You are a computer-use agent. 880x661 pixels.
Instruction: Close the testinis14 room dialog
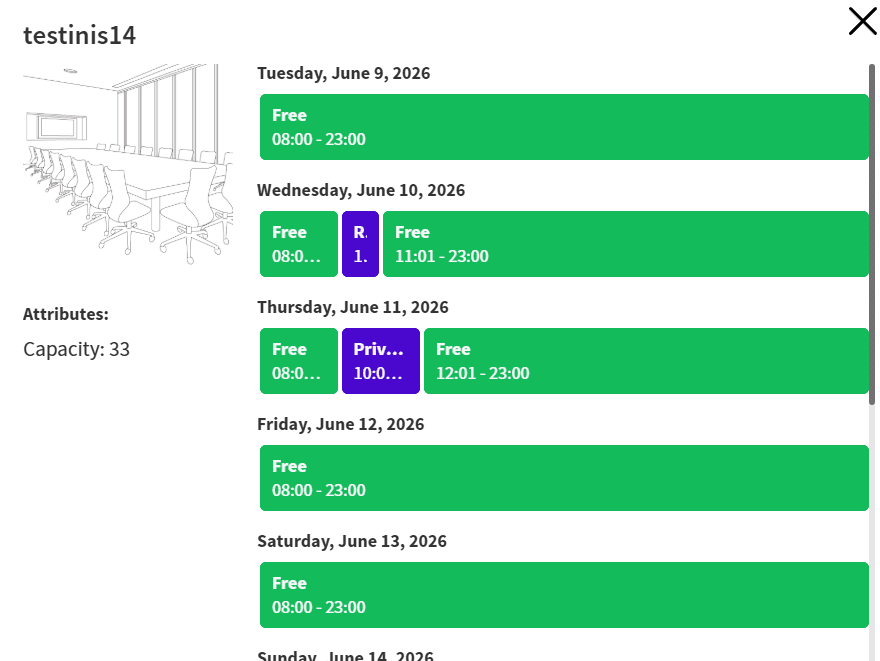coord(862,21)
